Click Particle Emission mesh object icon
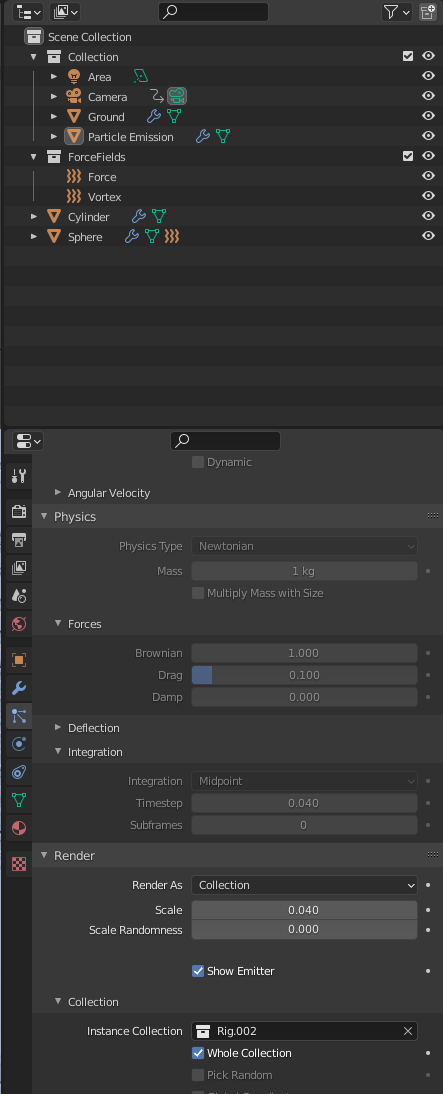Screen dimensions: 443x1094 74,137
